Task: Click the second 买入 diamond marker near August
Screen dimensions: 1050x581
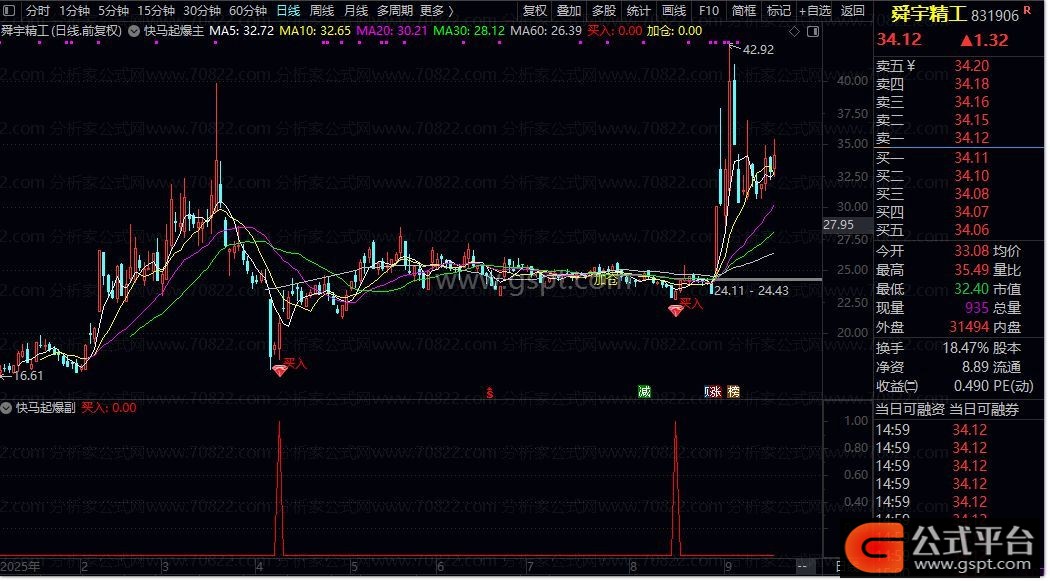Action: (x=676, y=310)
